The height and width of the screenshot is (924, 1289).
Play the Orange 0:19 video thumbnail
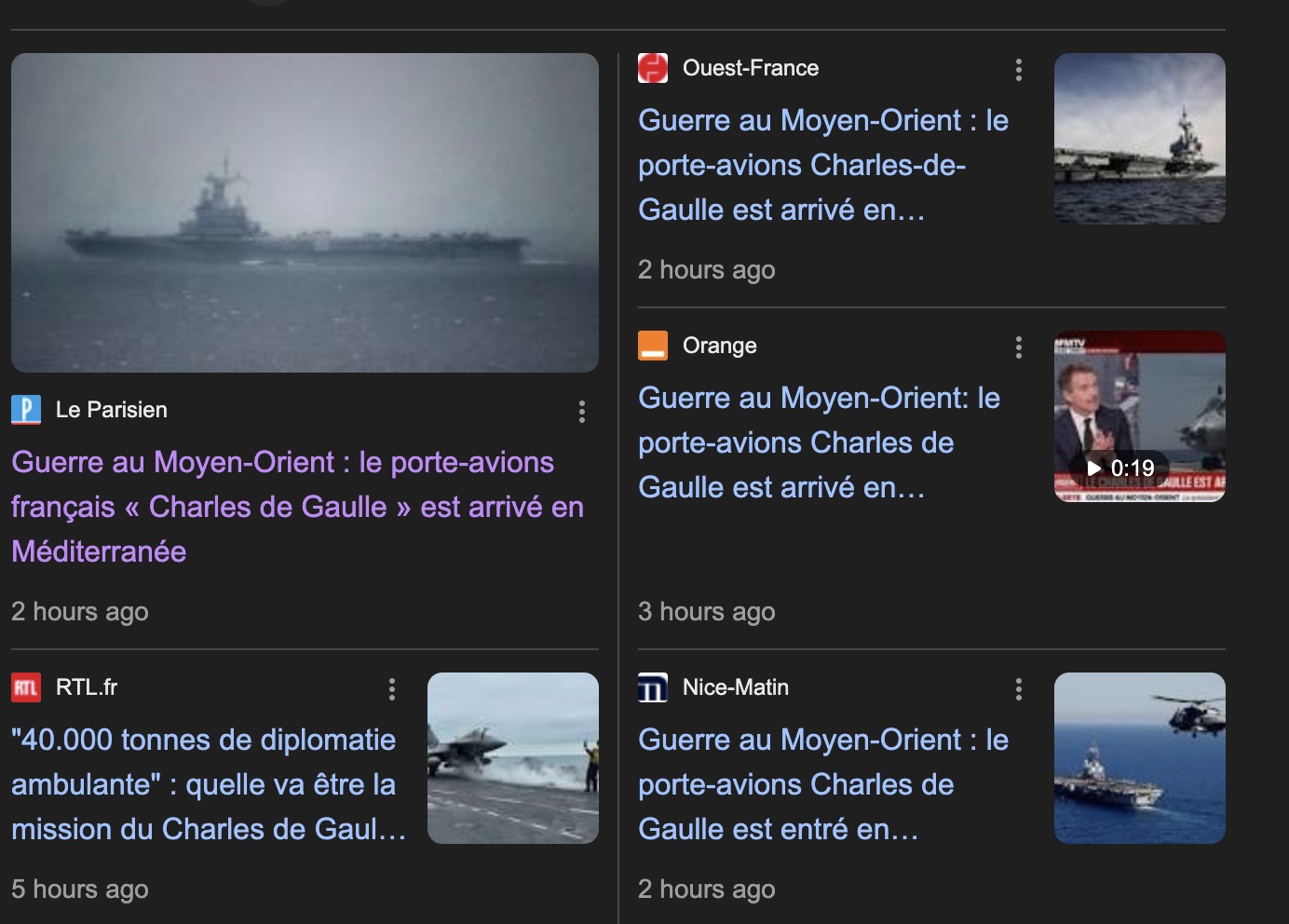[x=1140, y=416]
